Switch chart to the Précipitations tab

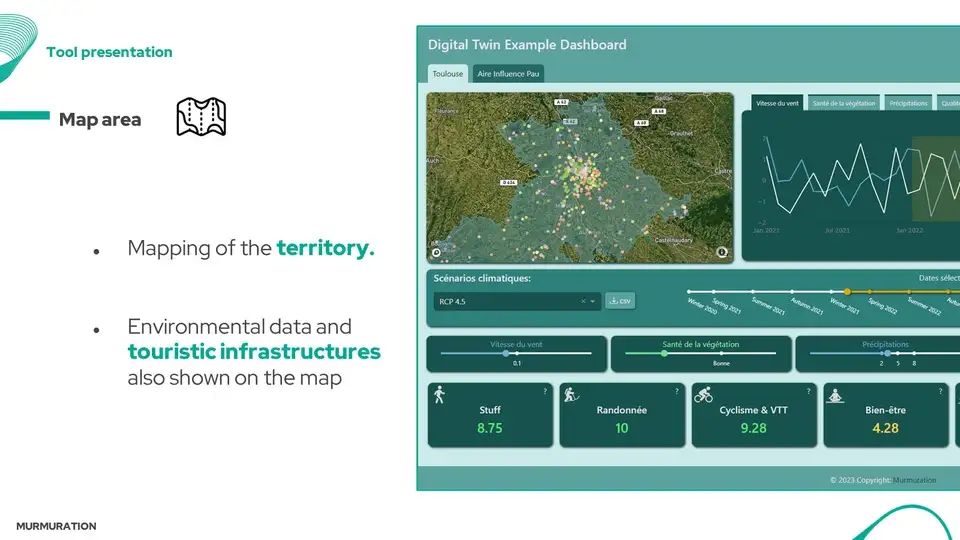pyautogui.click(x=908, y=103)
